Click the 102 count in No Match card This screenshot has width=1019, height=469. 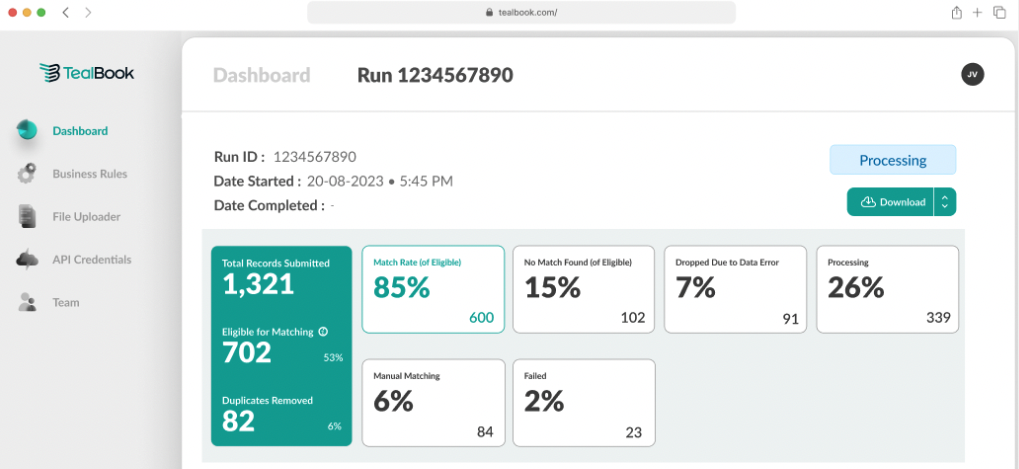tap(633, 318)
